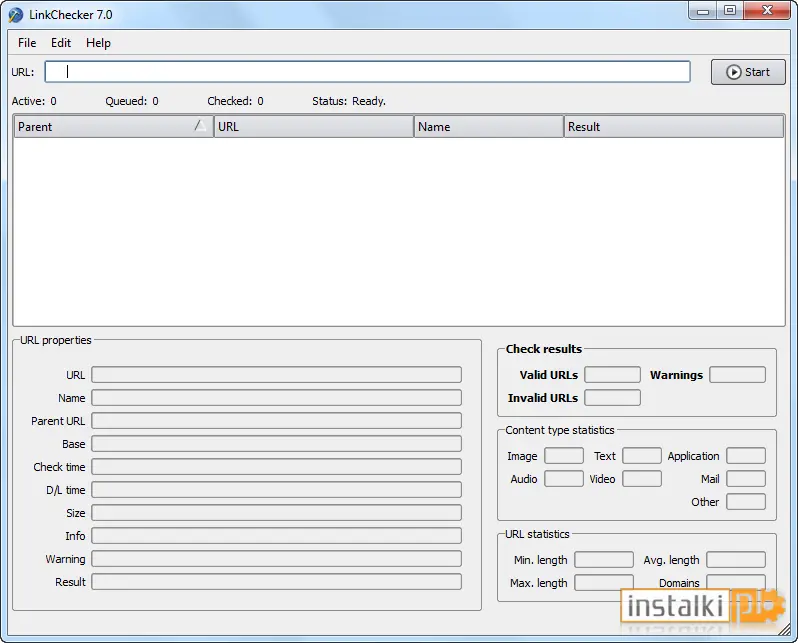This screenshot has height=643, width=798.
Task: Click the 'Active: 0' counter text
Action: coord(34,101)
